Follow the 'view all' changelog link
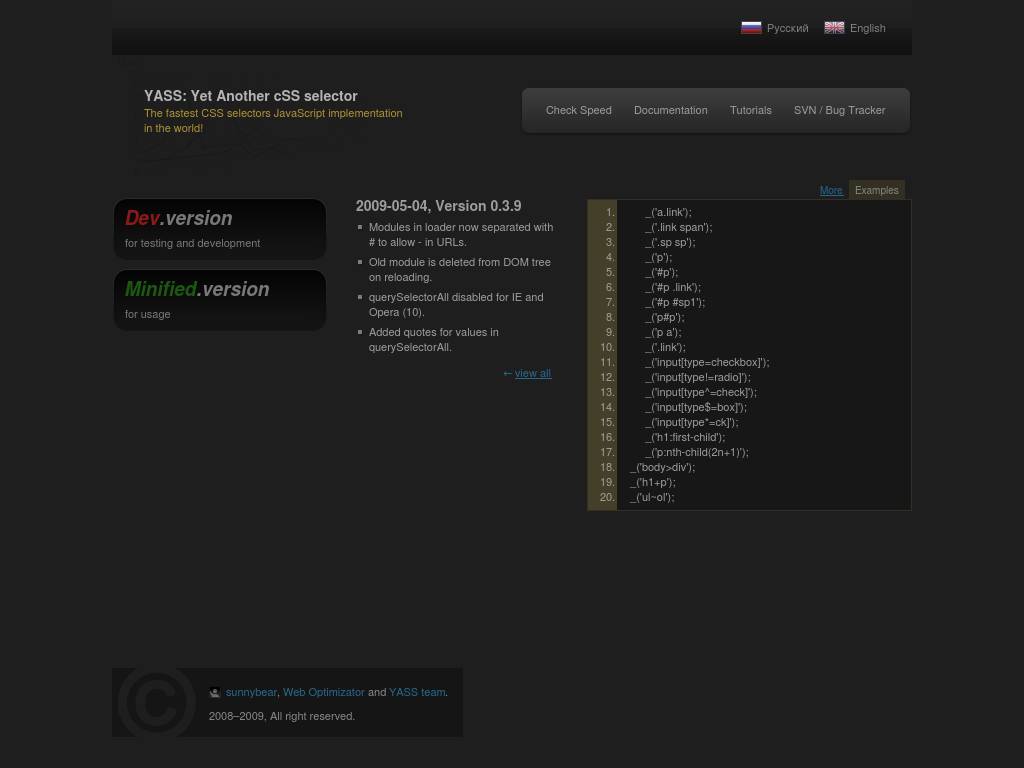The height and width of the screenshot is (768, 1024). pyautogui.click(x=532, y=373)
